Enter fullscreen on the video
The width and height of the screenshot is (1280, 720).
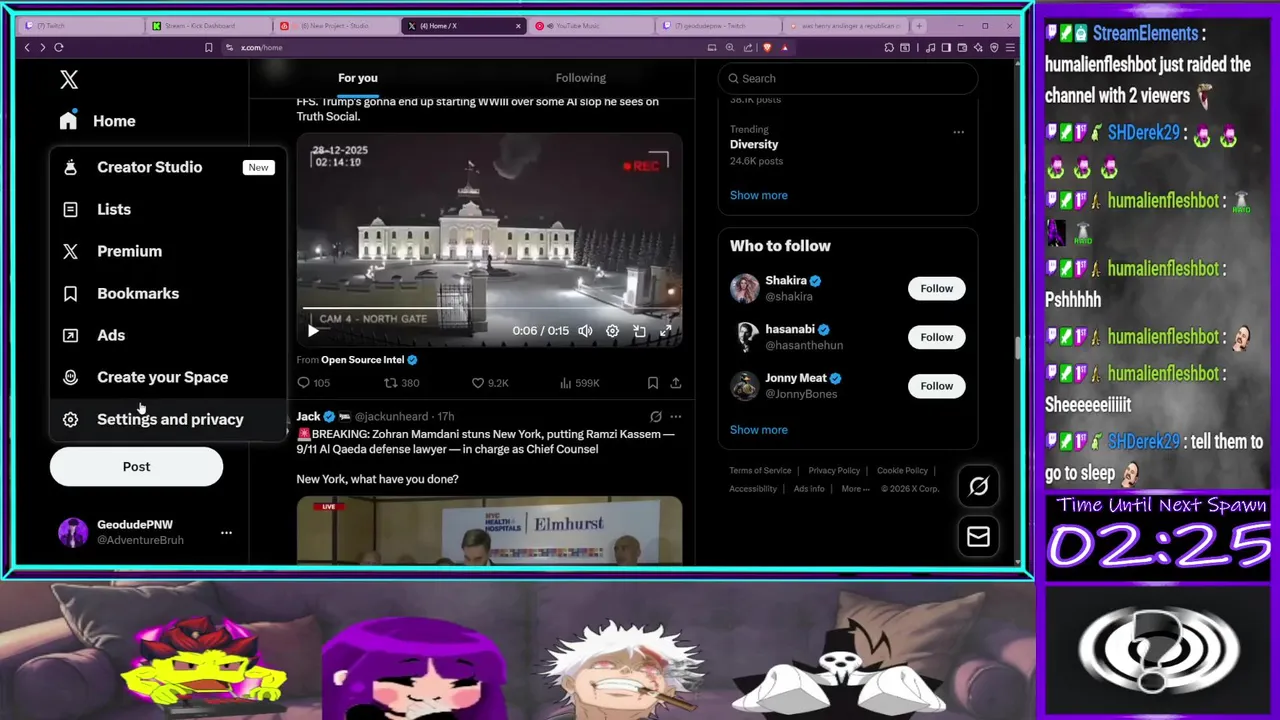[x=666, y=331]
